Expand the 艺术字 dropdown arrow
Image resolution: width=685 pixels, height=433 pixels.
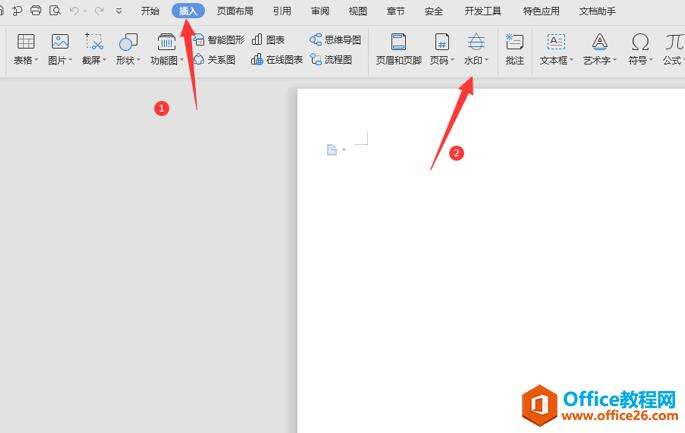click(614, 60)
